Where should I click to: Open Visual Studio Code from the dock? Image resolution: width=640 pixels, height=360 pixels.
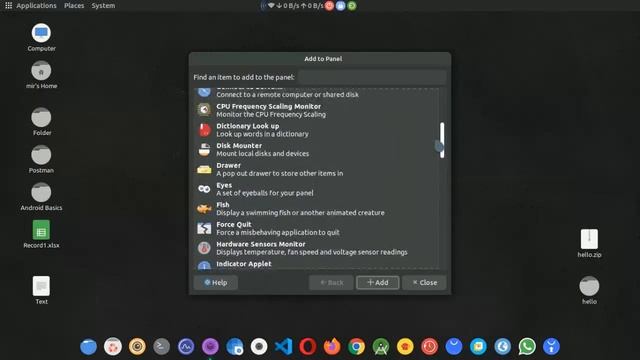pos(283,347)
